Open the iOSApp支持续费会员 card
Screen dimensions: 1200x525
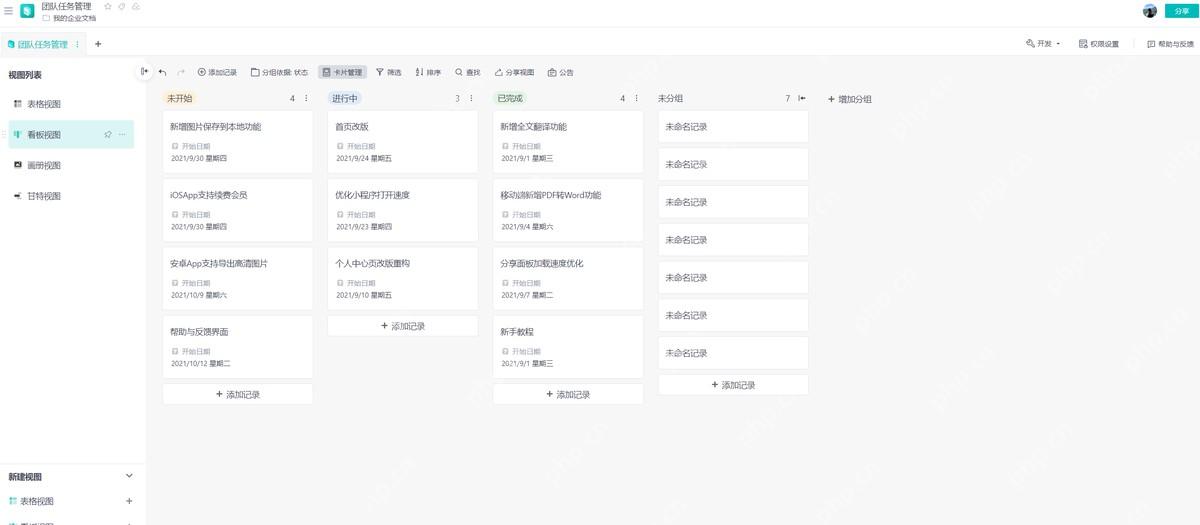[x=238, y=209]
